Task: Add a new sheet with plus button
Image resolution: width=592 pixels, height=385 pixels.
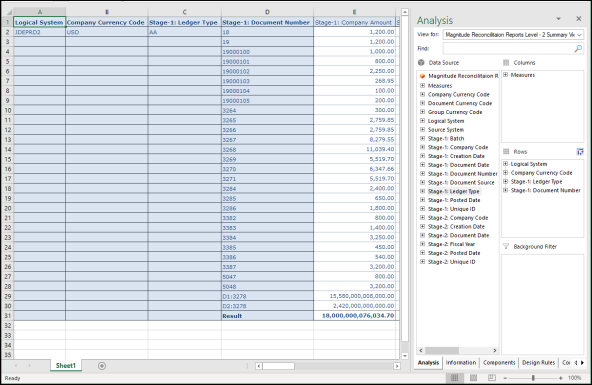Action: coord(102,365)
